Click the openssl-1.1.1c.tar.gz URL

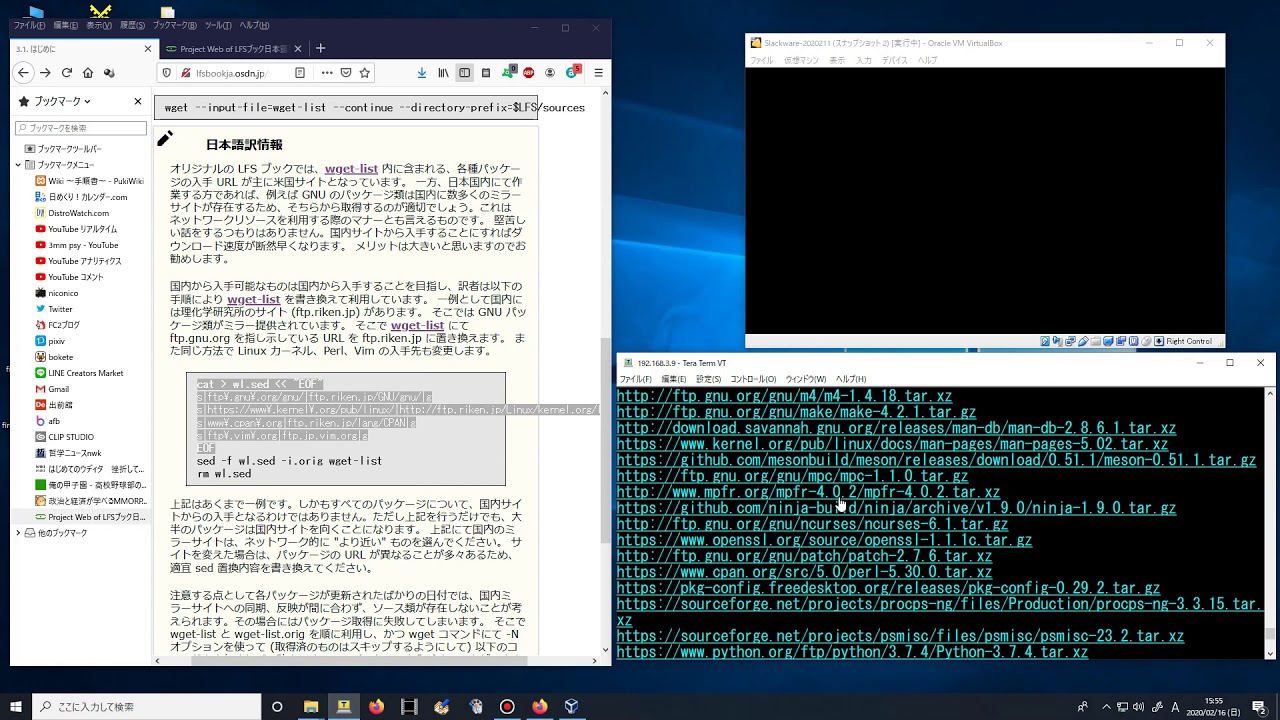[824, 540]
